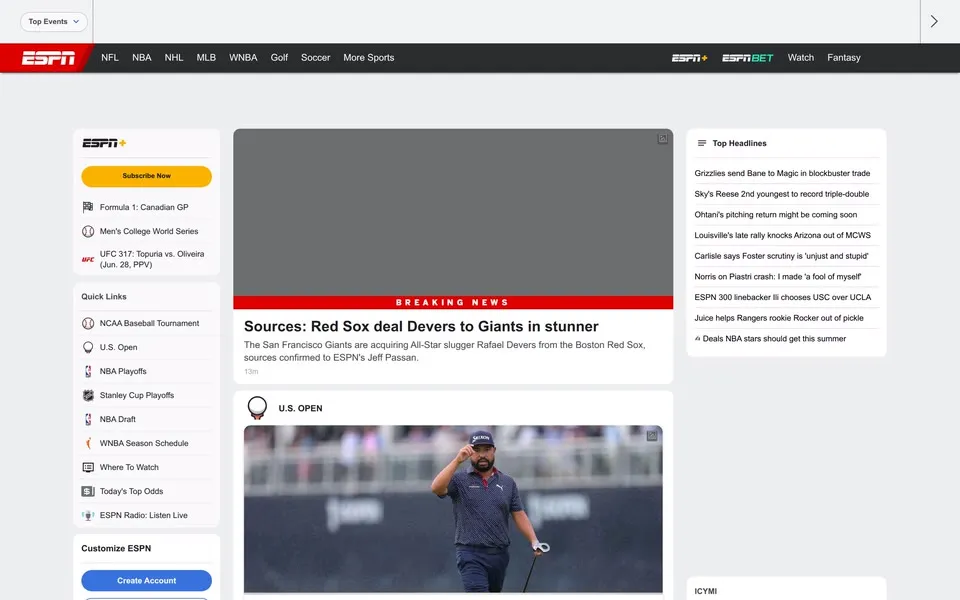Open the NFL menu
Image resolution: width=960 pixels, height=600 pixels.
110,58
